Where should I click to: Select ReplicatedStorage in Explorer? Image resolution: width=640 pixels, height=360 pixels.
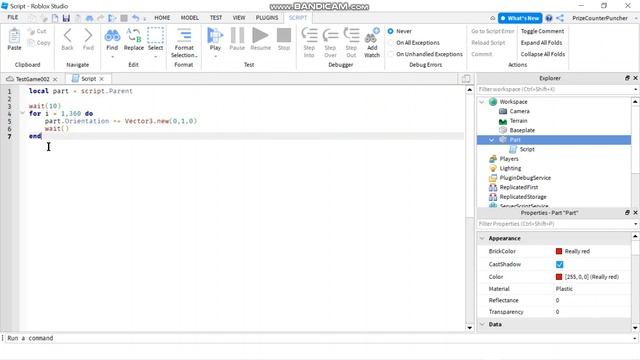point(523,197)
